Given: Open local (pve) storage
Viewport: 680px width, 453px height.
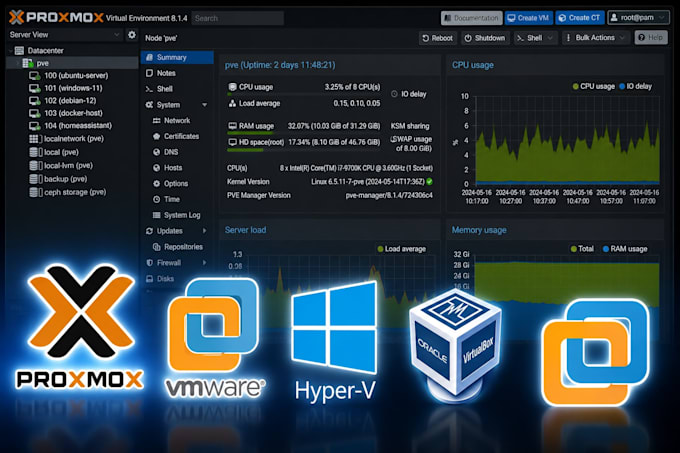Looking at the screenshot, I should [x=54, y=152].
